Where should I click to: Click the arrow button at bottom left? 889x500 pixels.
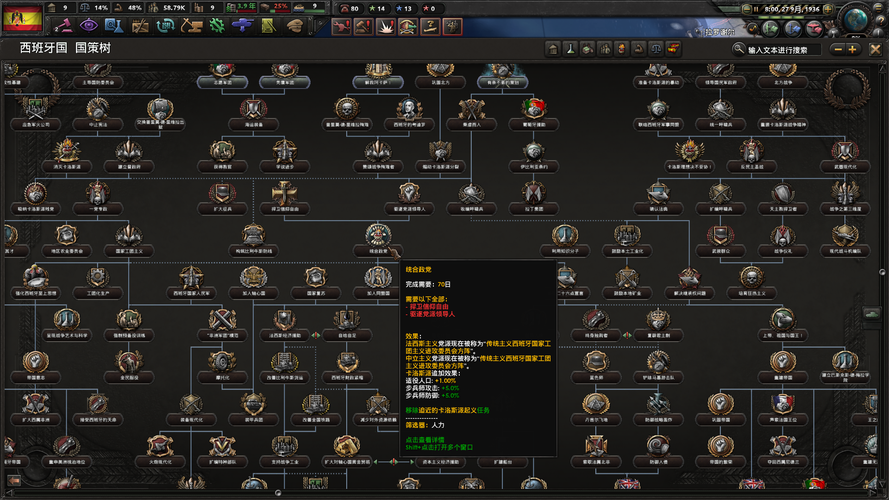coord(13,481)
